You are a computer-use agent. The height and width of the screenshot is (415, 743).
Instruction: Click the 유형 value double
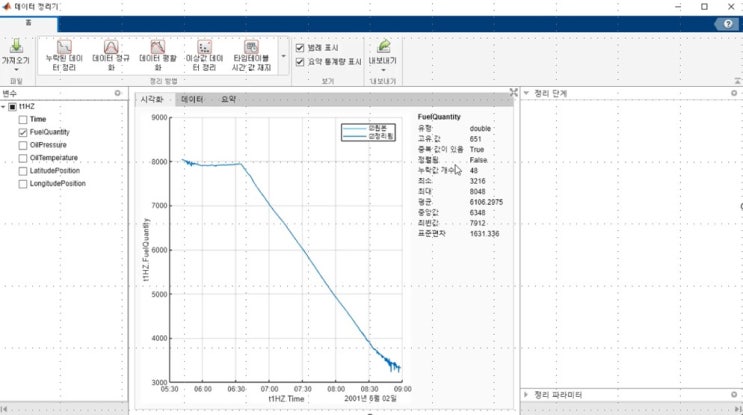[x=480, y=128]
